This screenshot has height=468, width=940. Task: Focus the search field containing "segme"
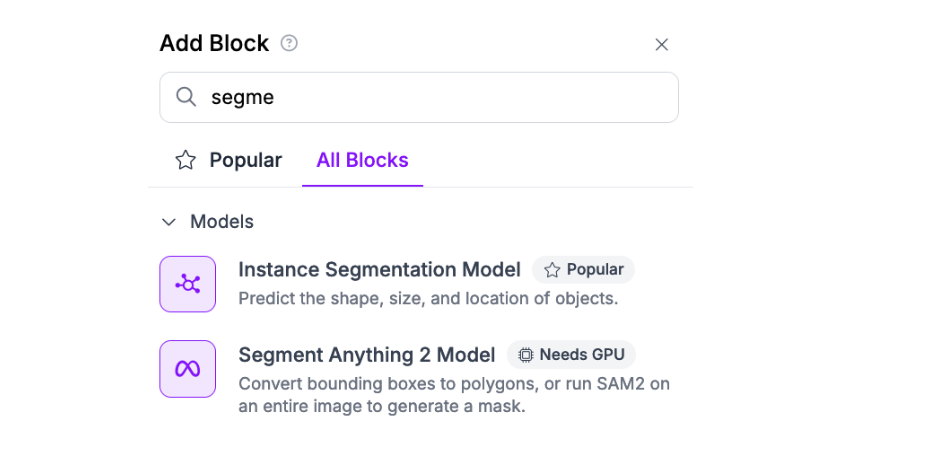(x=430, y=97)
